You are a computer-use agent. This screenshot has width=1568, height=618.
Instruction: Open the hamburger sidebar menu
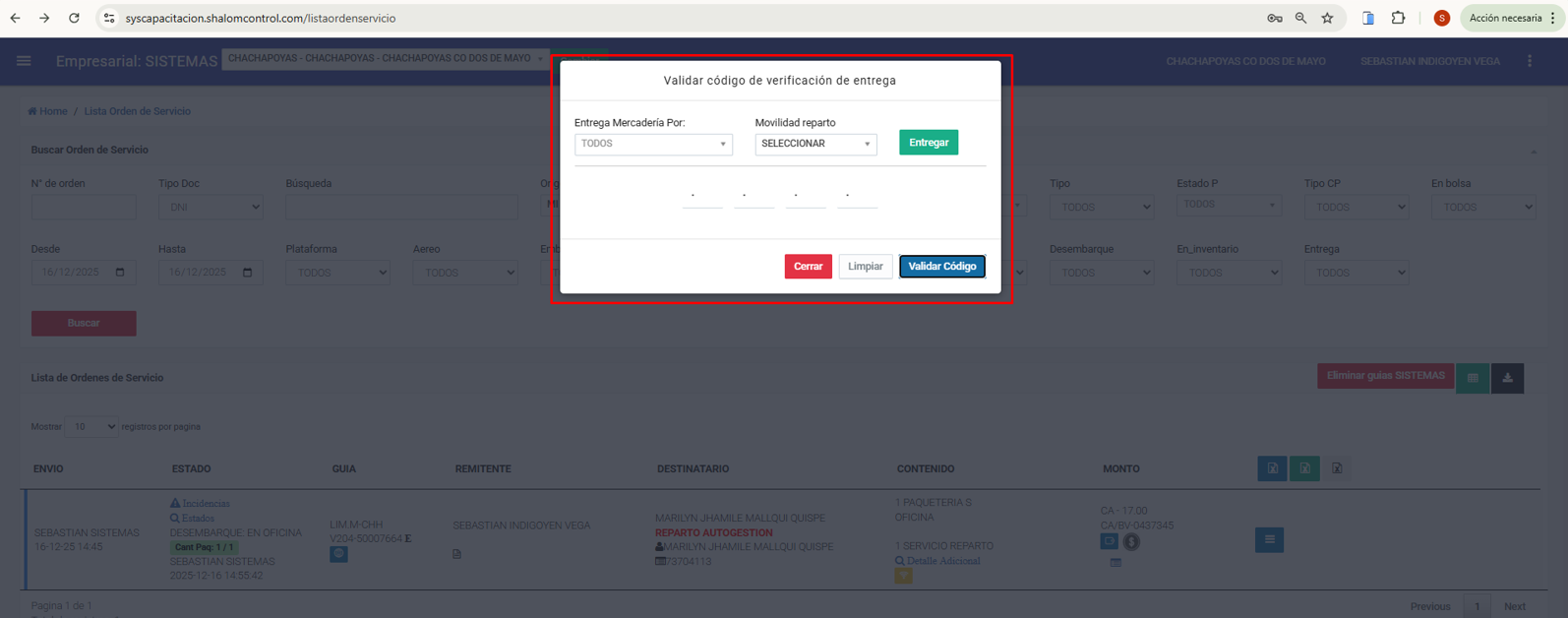[24, 61]
